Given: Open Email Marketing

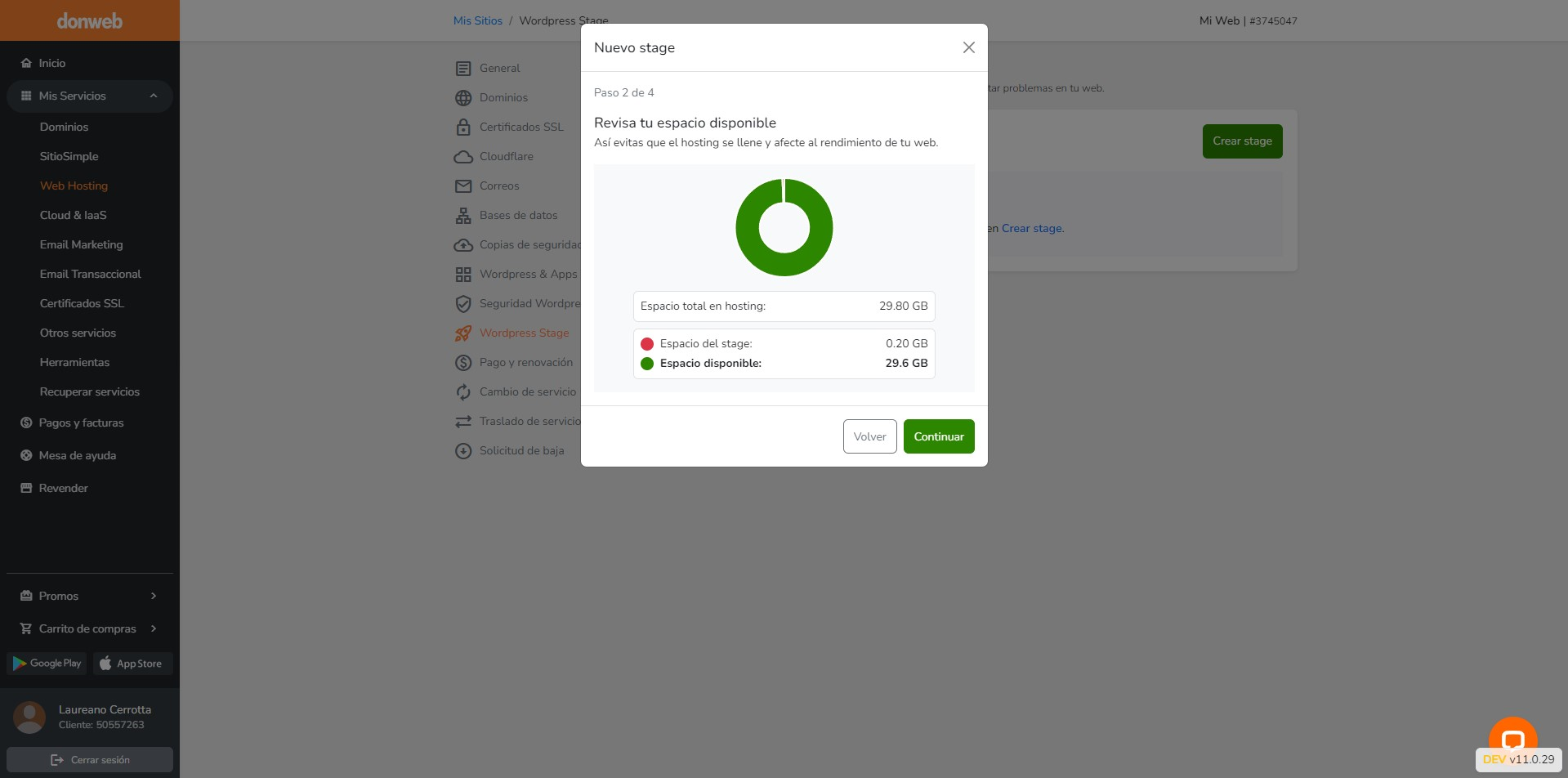Looking at the screenshot, I should [81, 244].
